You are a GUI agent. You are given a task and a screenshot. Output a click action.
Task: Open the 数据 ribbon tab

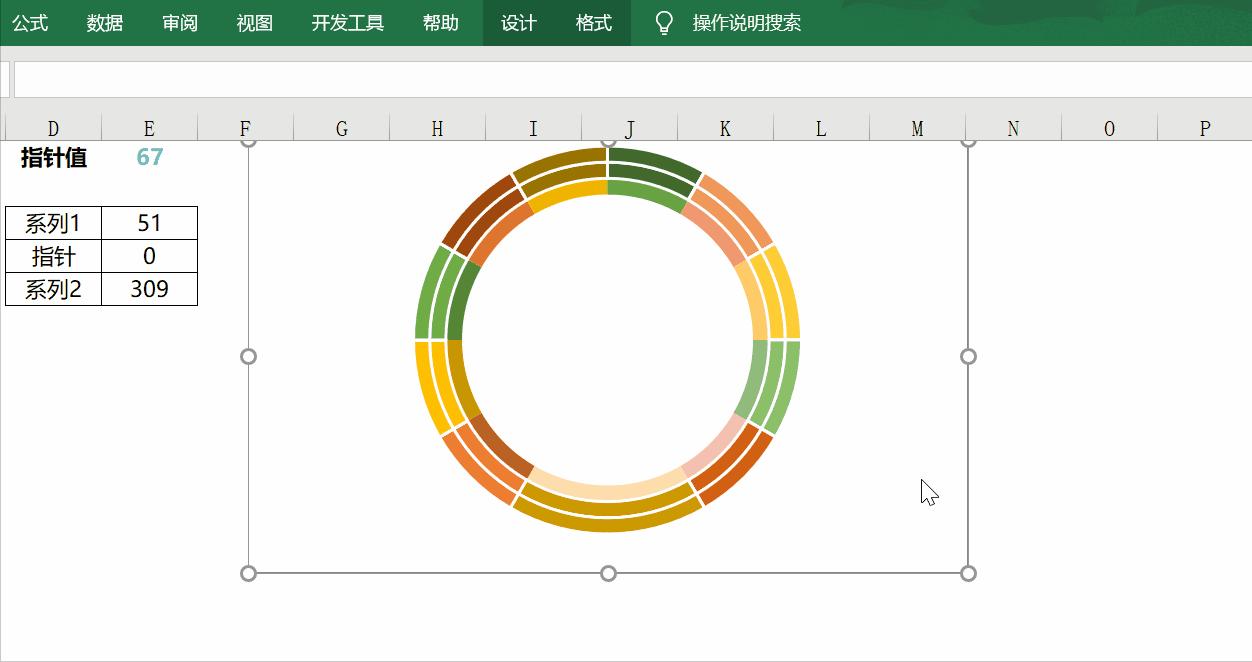(104, 22)
